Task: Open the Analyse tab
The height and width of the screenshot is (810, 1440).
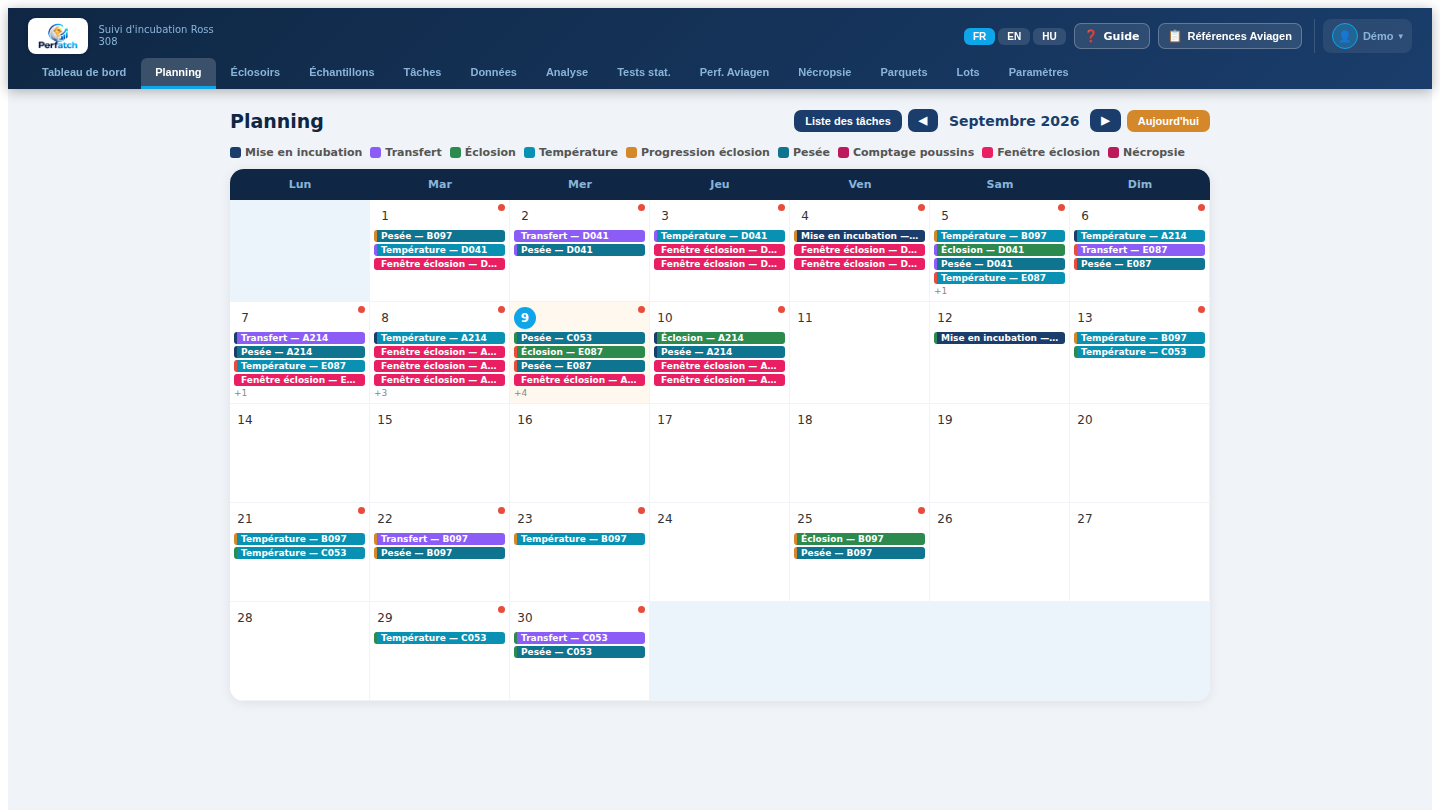Action: [x=567, y=72]
